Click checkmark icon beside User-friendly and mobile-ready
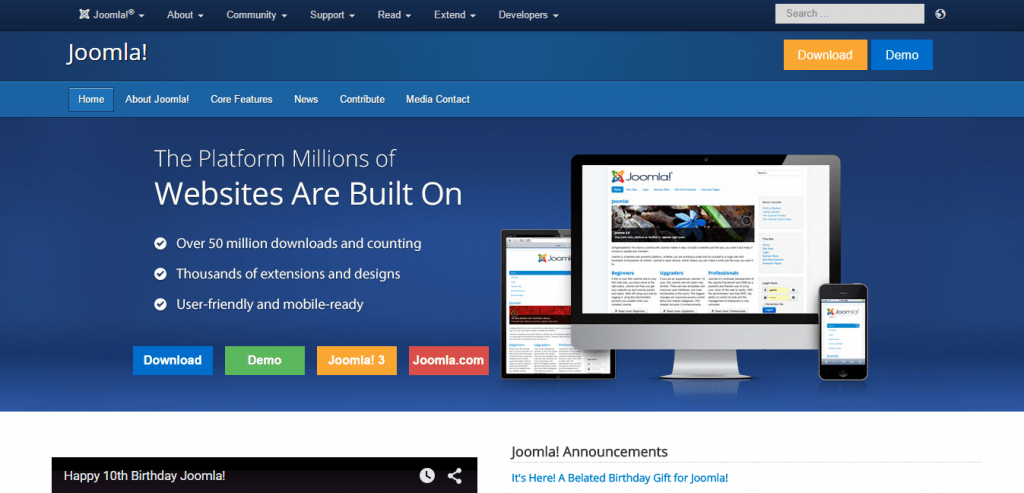 pyautogui.click(x=160, y=304)
